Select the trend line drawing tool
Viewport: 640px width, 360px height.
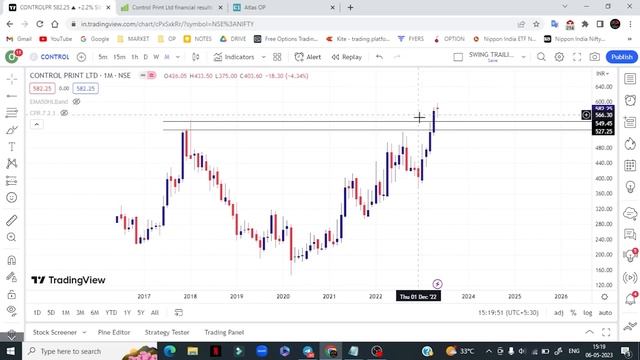point(11,96)
